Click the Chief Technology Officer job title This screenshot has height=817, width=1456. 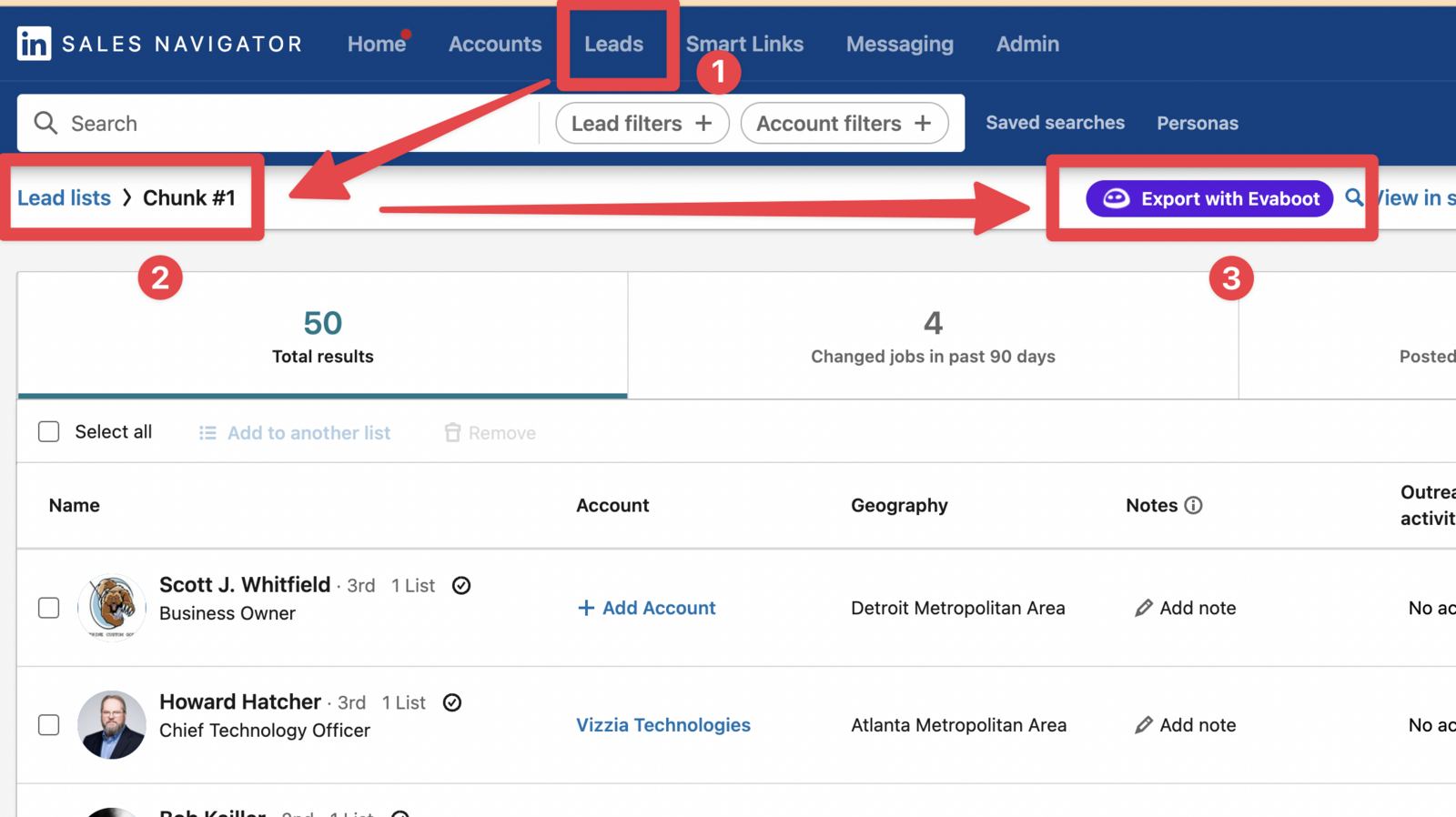(265, 731)
